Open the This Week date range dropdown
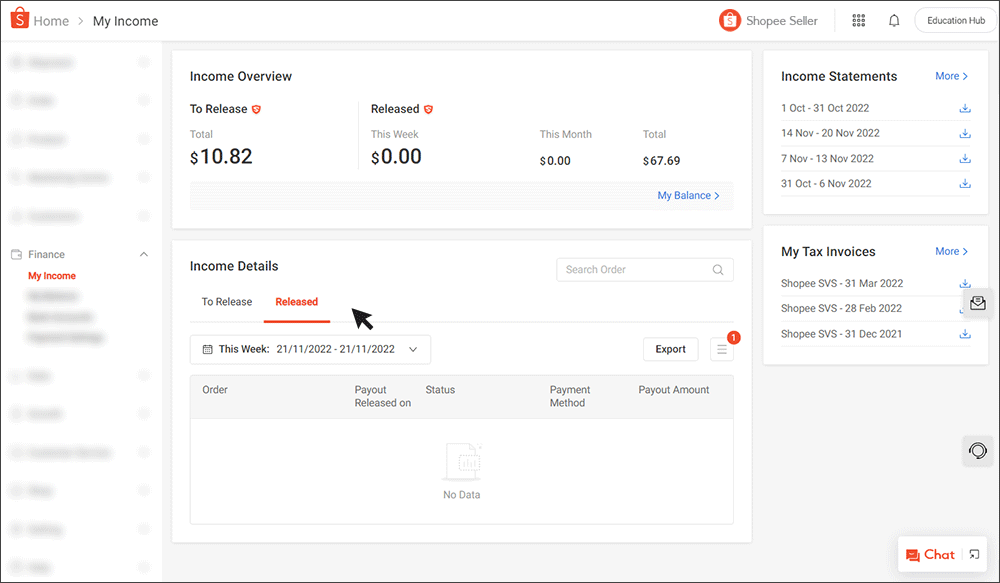The image size is (1000, 583). (x=310, y=349)
